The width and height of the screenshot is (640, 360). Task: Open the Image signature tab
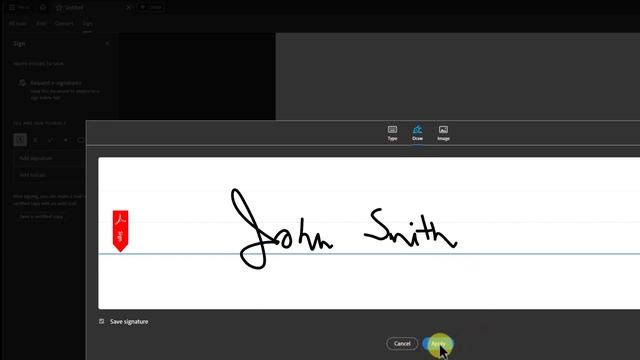pos(443,133)
